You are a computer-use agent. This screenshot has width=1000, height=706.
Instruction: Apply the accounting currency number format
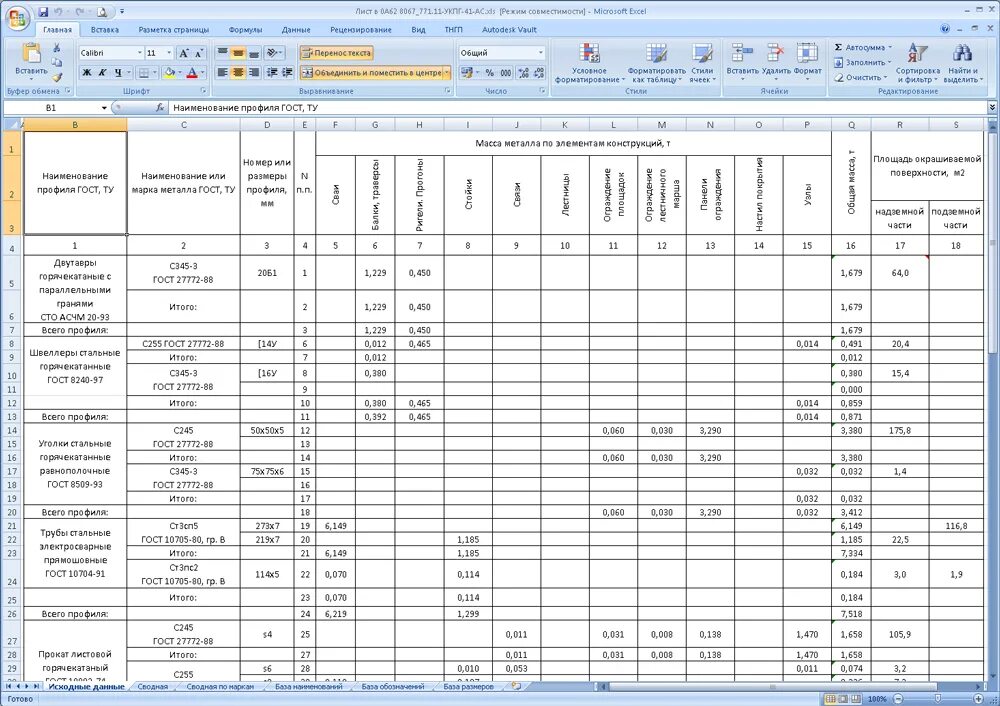coord(467,73)
